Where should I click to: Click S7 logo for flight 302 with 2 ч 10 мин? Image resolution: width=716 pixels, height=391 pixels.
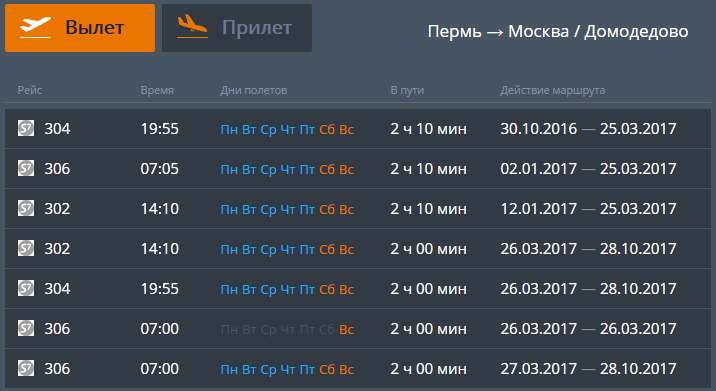(26, 208)
